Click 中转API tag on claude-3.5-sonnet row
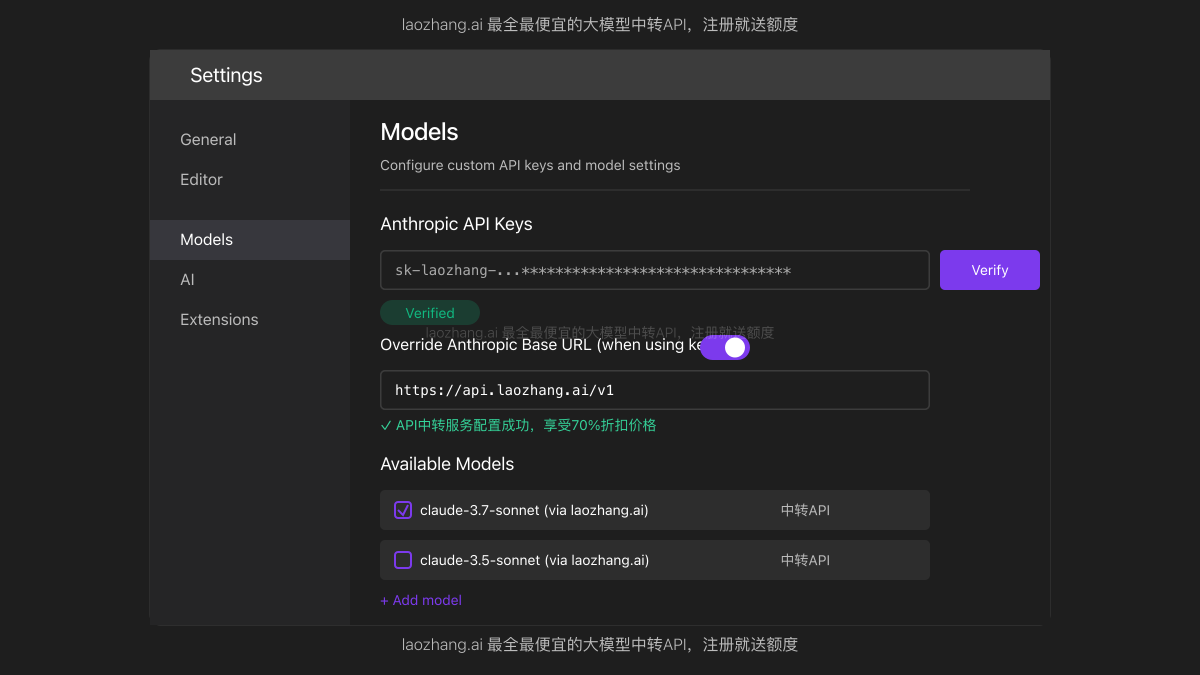This screenshot has height=675, width=1200. click(x=805, y=560)
